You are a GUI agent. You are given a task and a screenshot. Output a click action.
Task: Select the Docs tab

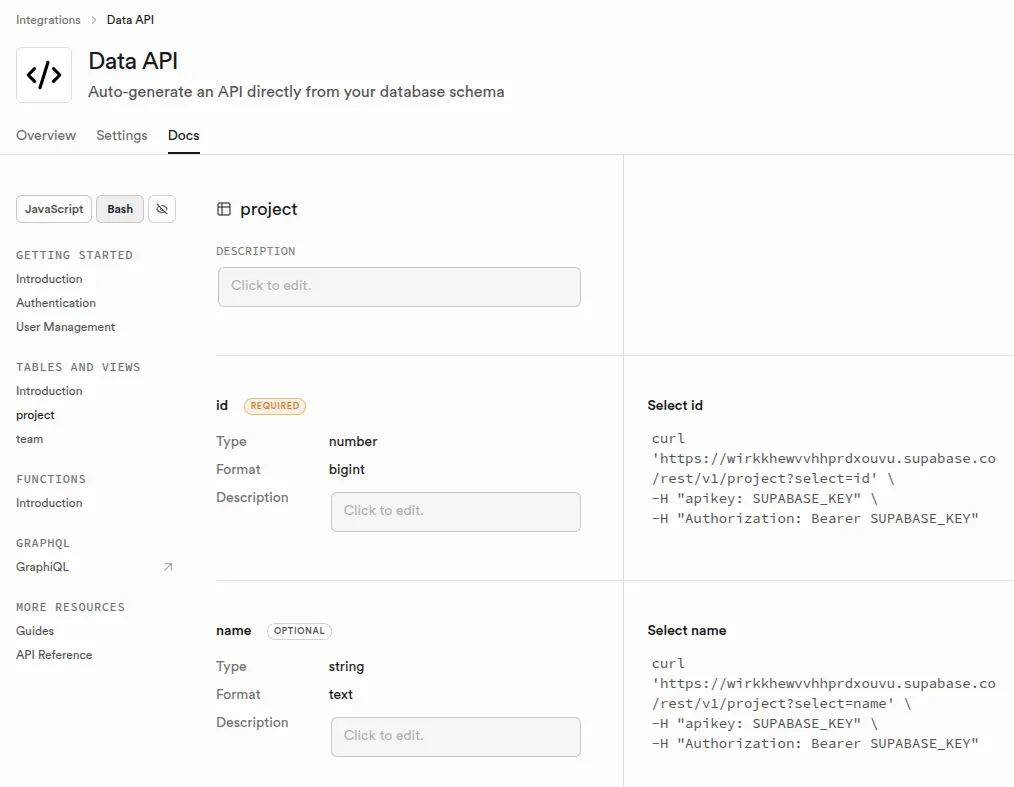point(184,135)
